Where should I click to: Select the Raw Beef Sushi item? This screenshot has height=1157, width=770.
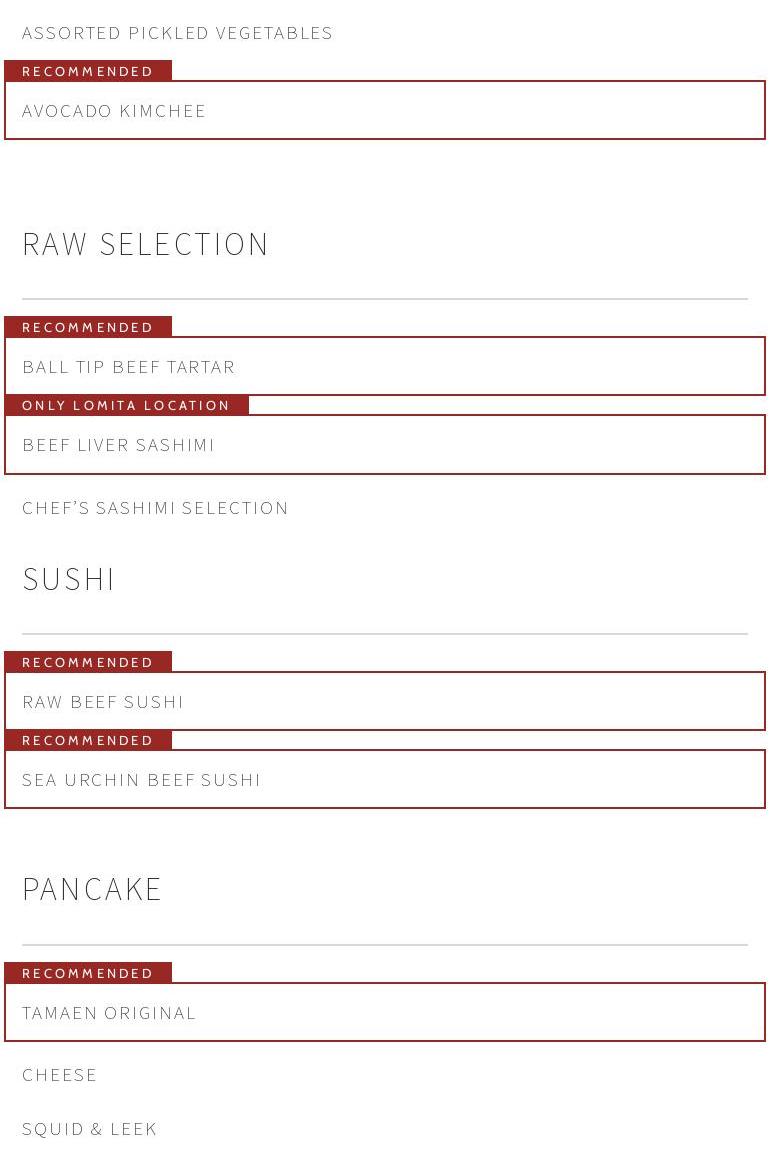coord(103,702)
